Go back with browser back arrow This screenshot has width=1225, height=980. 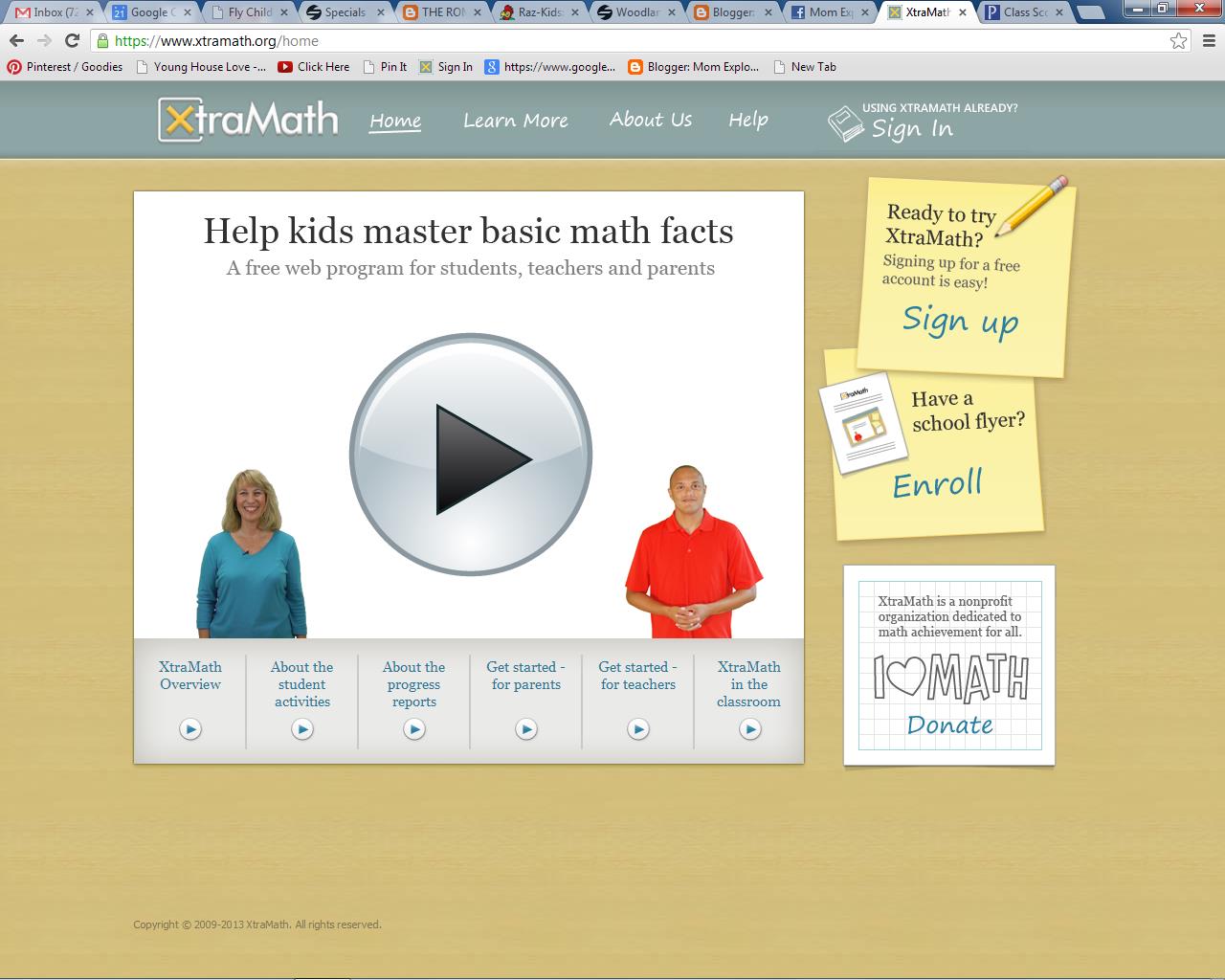16,41
